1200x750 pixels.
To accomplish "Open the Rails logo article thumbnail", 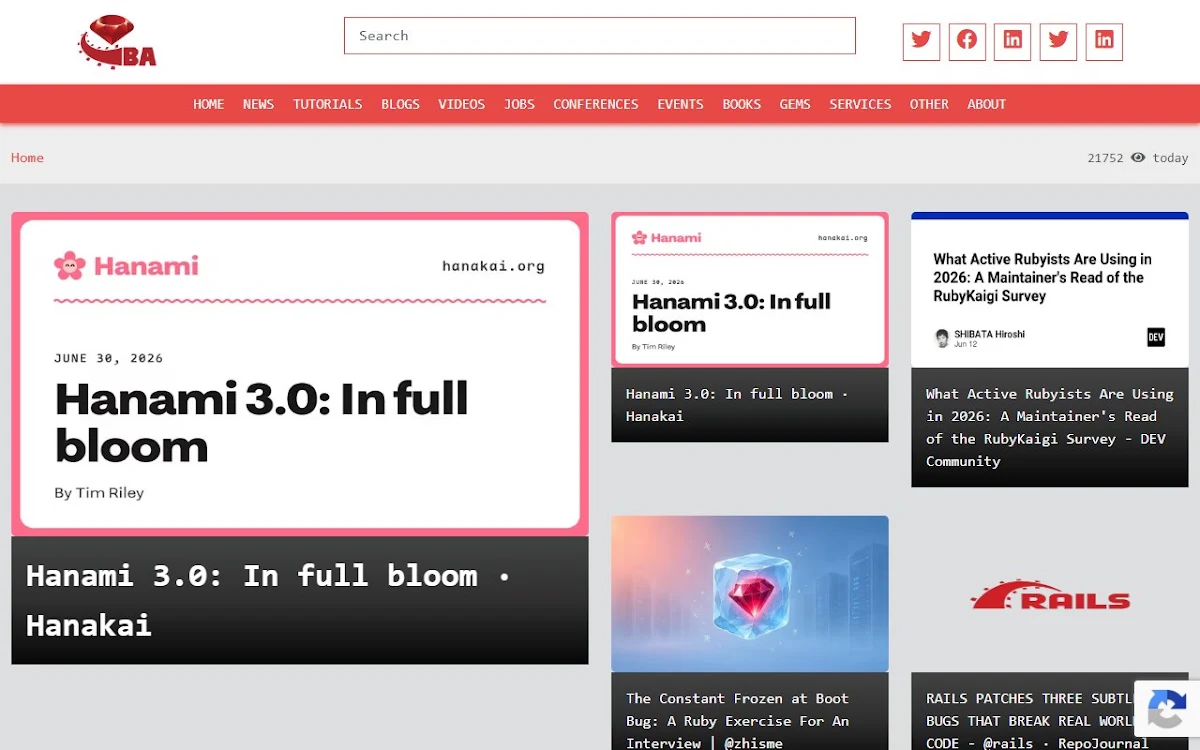I will (1050, 594).
